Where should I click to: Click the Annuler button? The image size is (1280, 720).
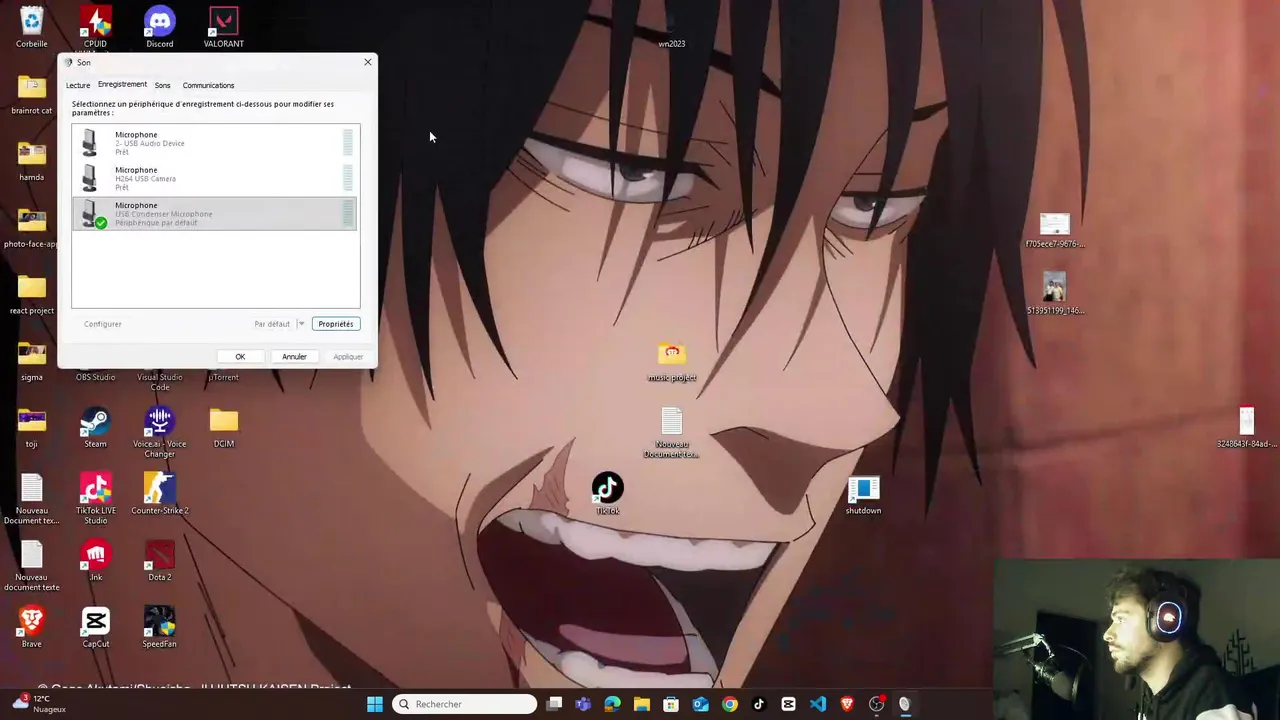point(294,357)
